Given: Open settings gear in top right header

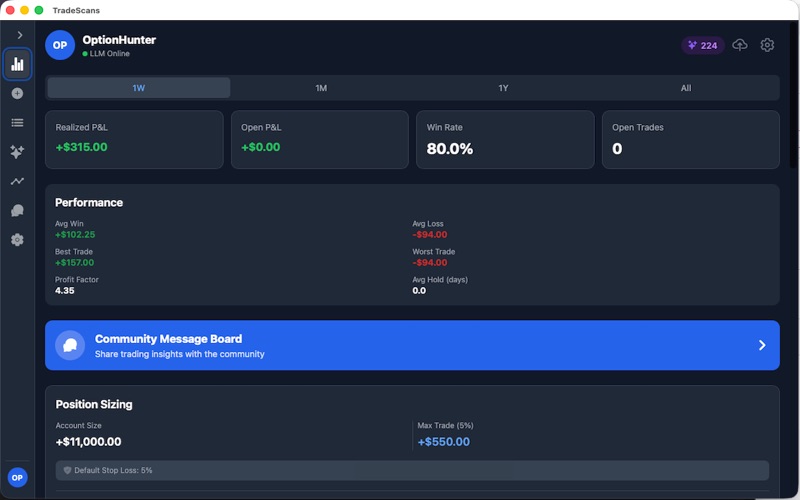Looking at the screenshot, I should click(x=767, y=45).
